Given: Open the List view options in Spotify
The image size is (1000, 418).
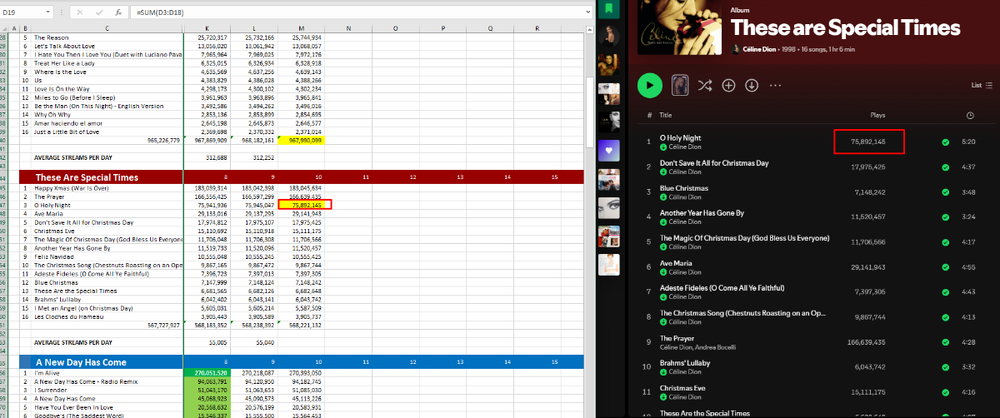Looking at the screenshot, I should tap(982, 86).
